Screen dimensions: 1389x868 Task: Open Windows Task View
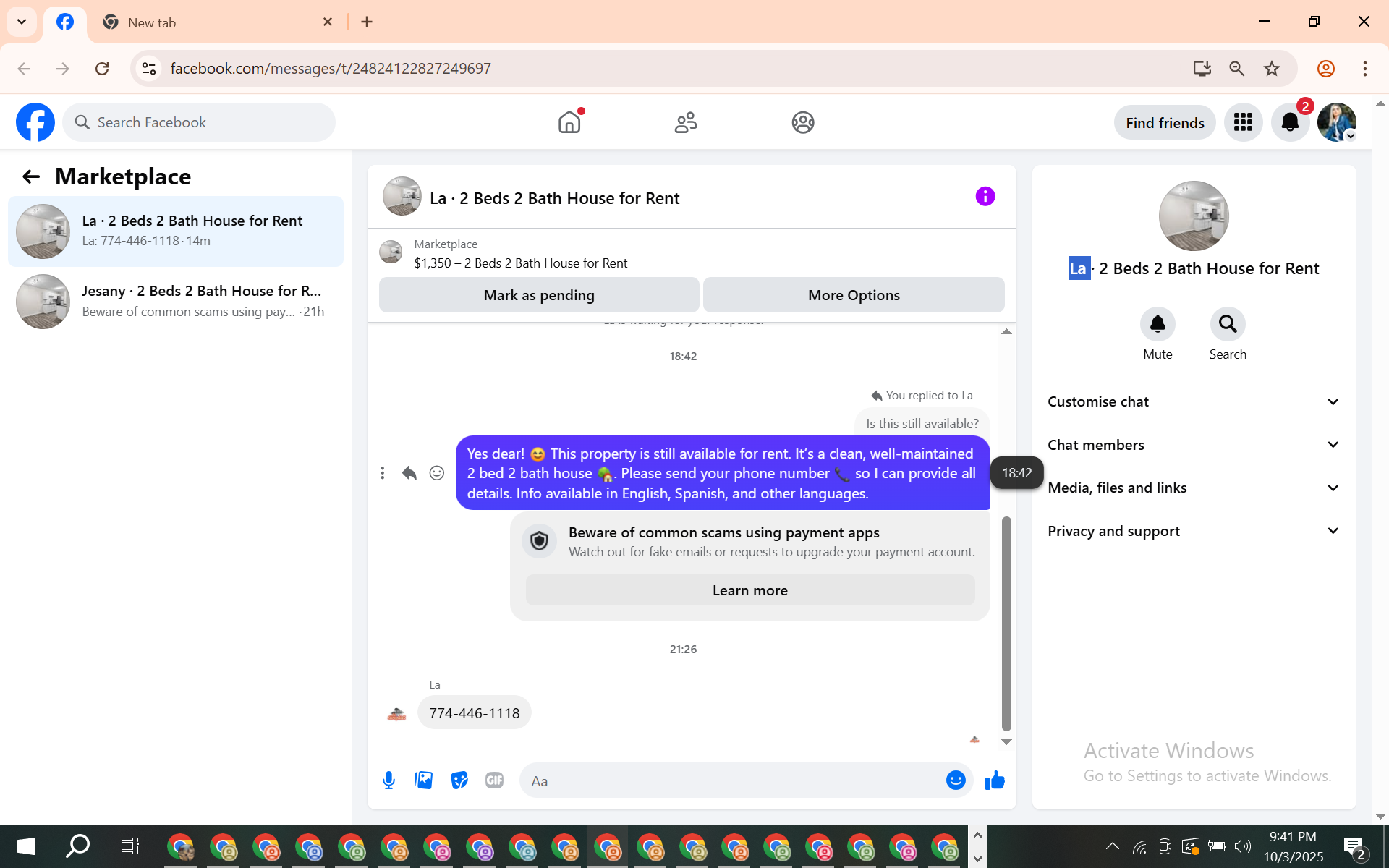point(129,846)
